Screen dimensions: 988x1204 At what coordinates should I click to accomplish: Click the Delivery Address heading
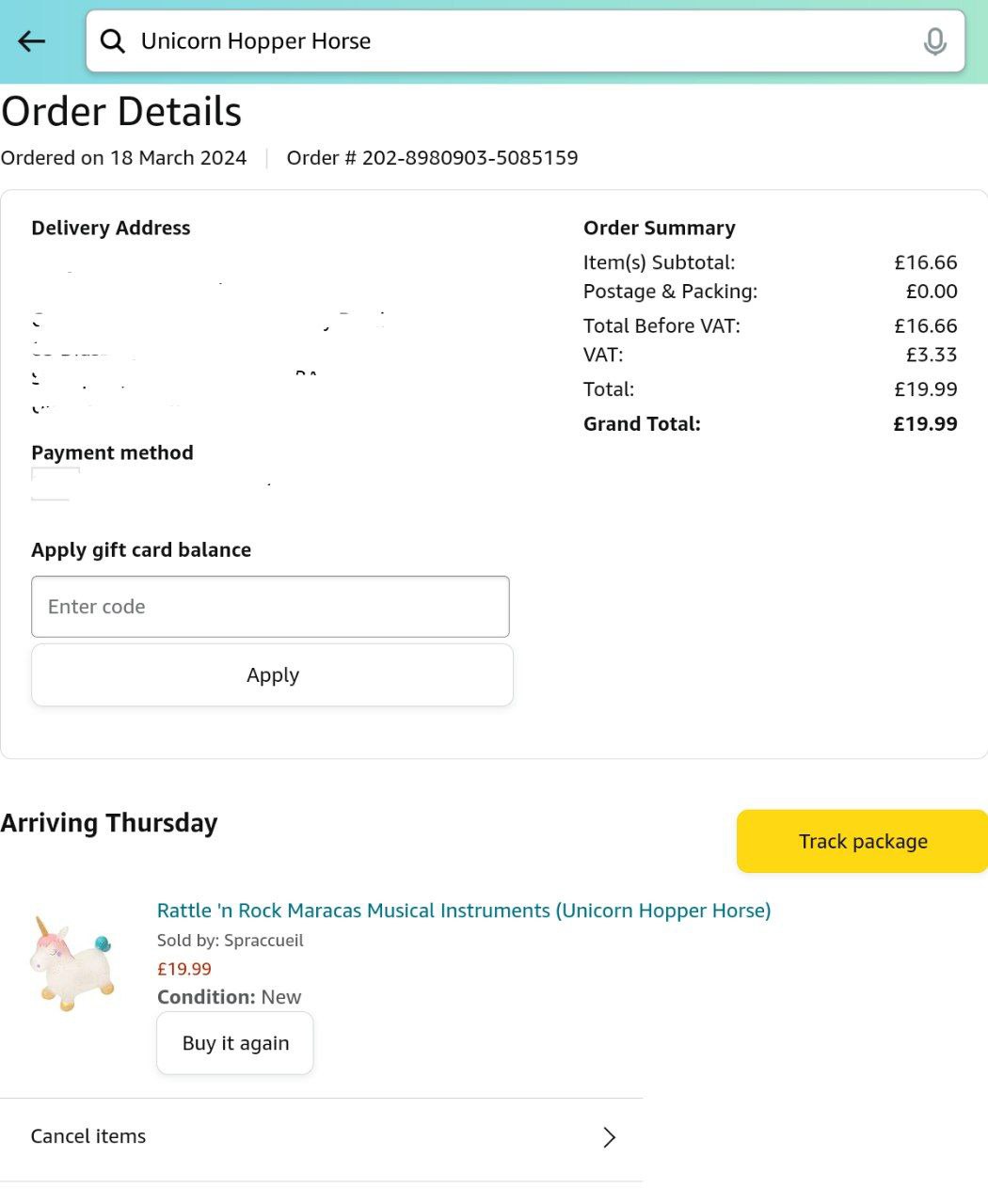click(x=110, y=228)
